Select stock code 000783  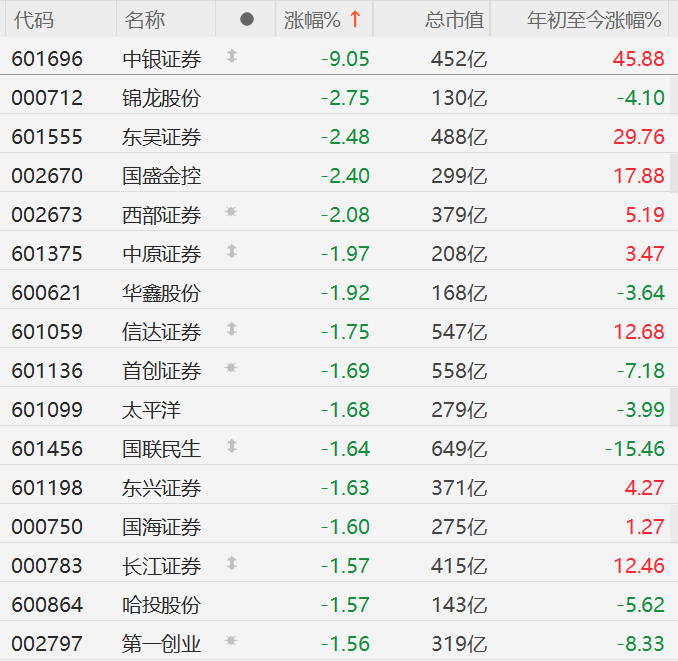(47, 566)
